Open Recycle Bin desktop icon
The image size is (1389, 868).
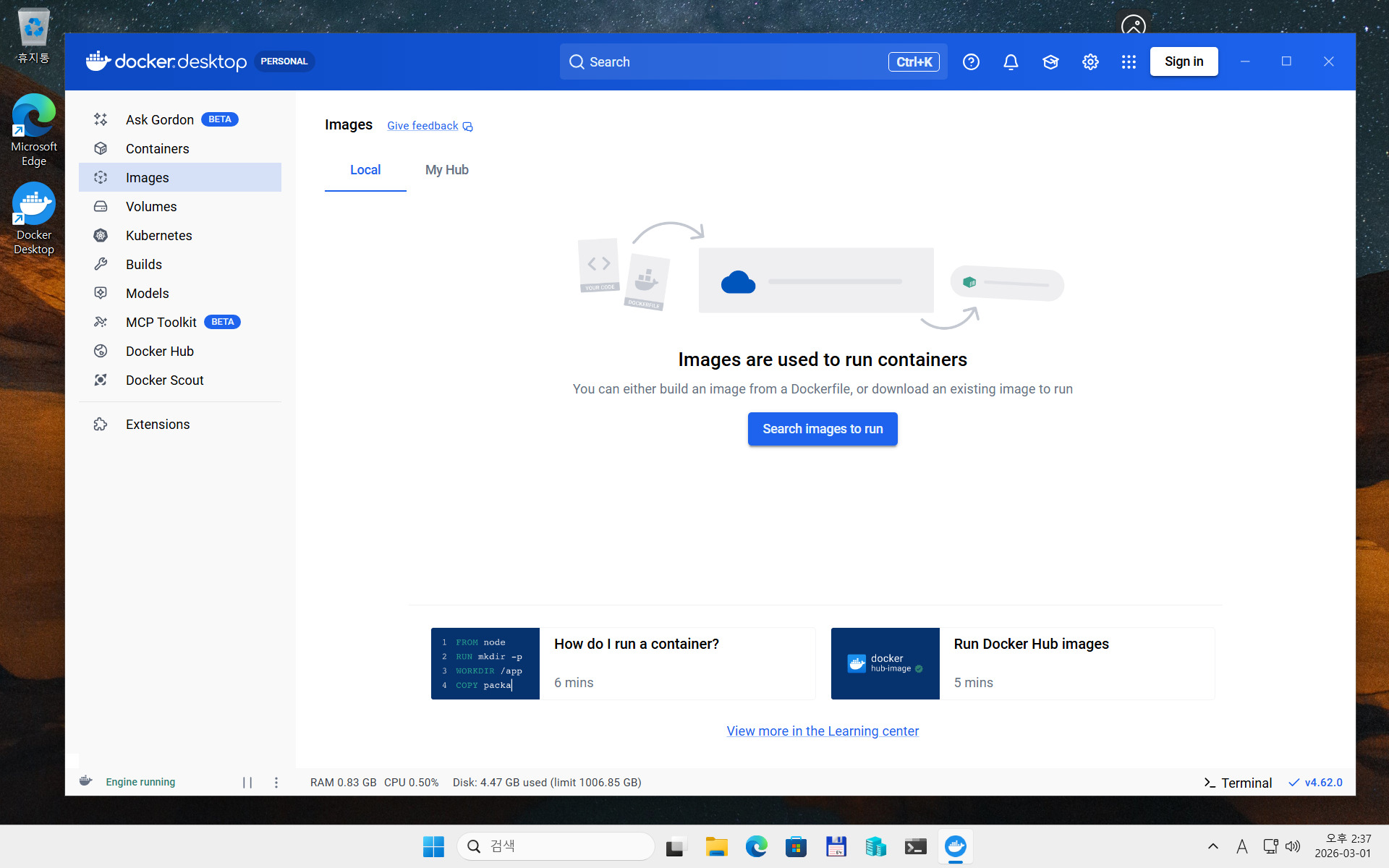coord(33,36)
